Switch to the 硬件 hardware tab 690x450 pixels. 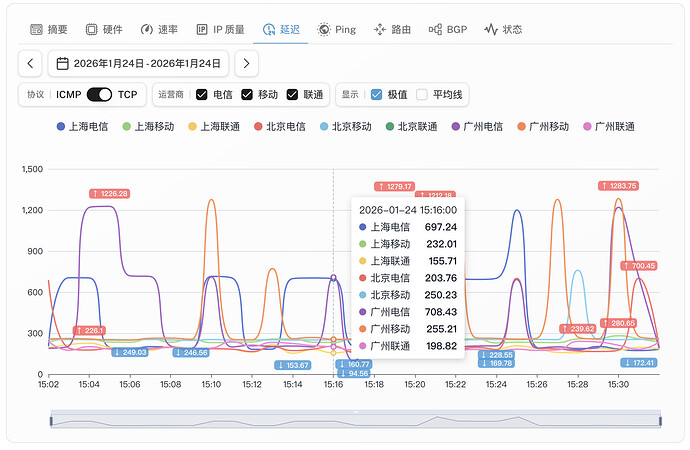(104, 29)
